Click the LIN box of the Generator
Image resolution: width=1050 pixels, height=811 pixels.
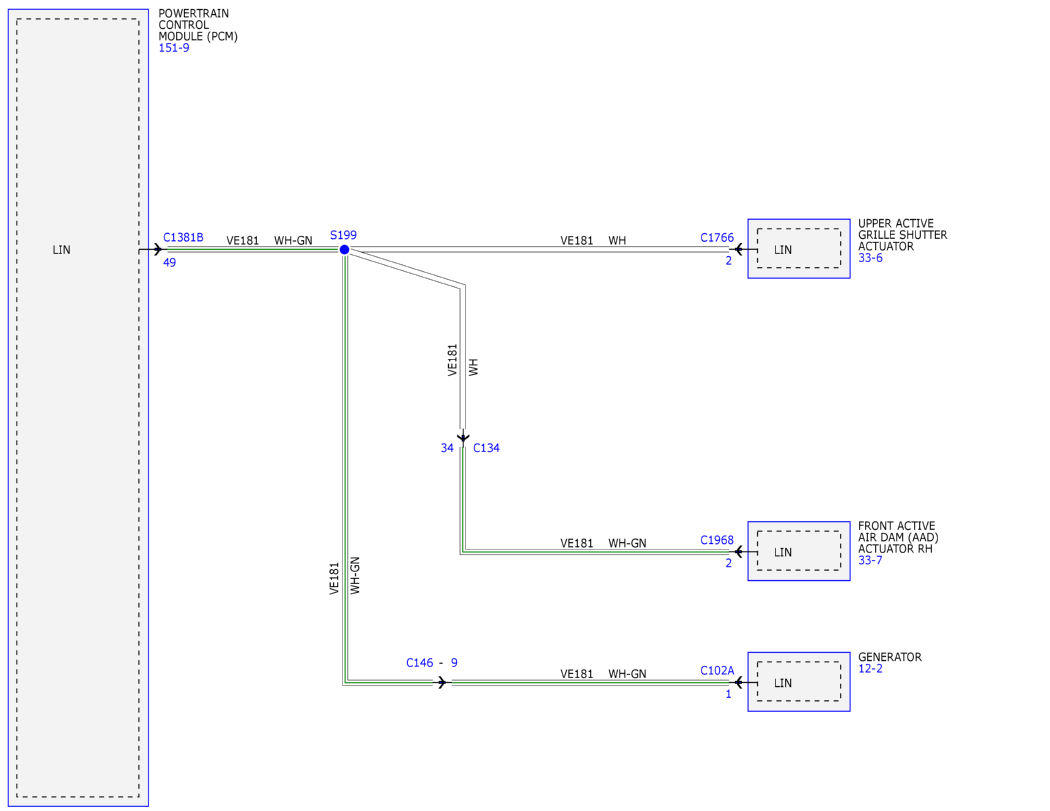799,682
